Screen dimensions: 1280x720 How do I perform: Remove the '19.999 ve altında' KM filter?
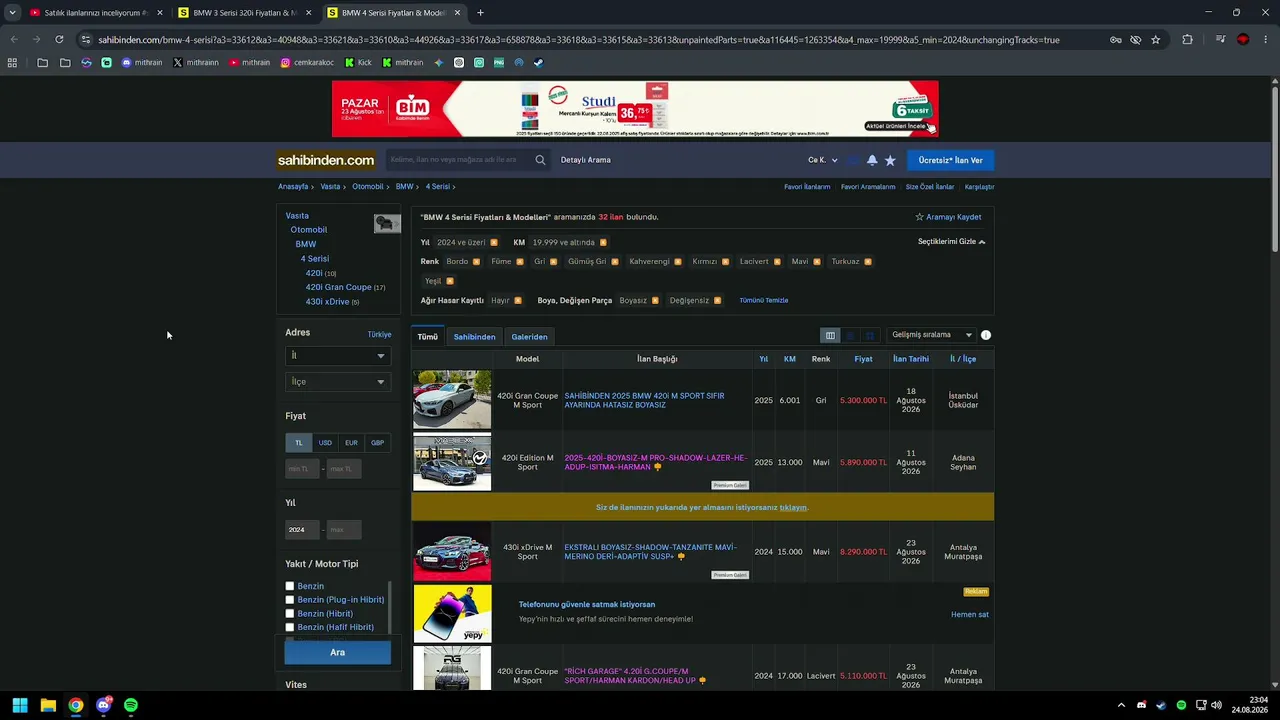coord(602,243)
